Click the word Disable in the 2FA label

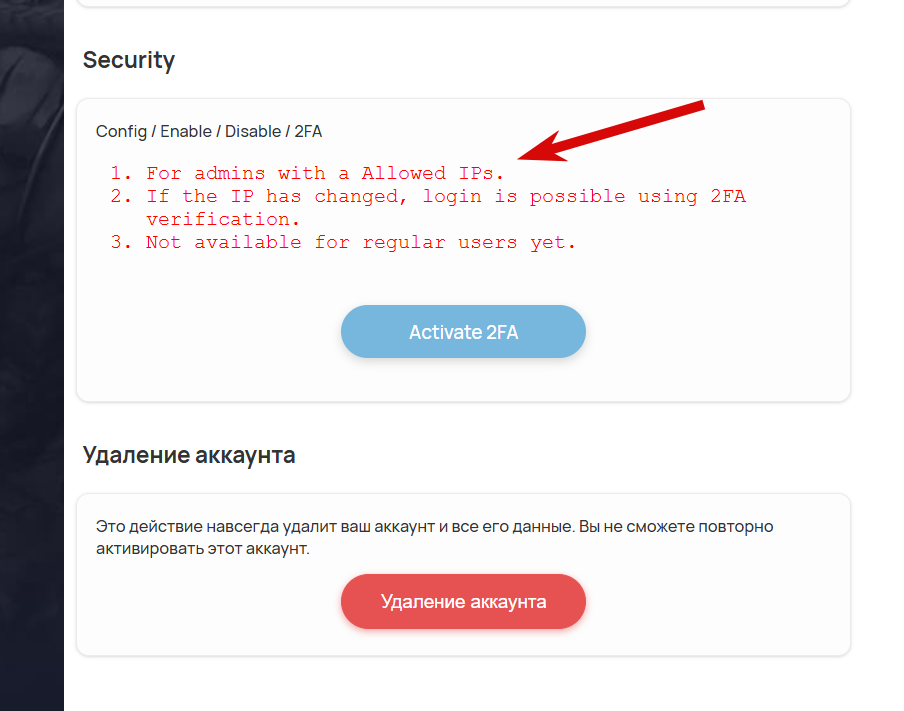coord(253,131)
